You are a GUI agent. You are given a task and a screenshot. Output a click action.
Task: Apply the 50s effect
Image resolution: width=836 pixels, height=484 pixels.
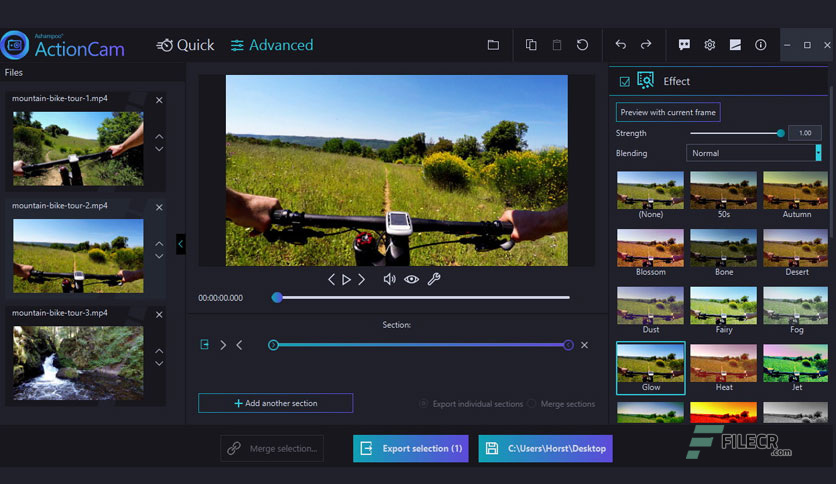click(724, 195)
